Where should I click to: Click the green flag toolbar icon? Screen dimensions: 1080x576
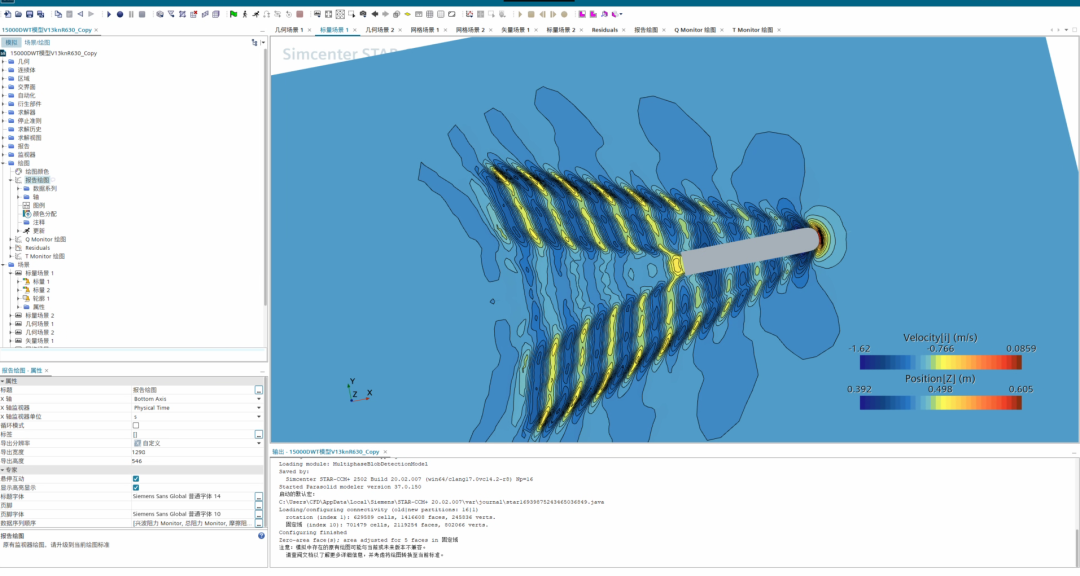233,14
